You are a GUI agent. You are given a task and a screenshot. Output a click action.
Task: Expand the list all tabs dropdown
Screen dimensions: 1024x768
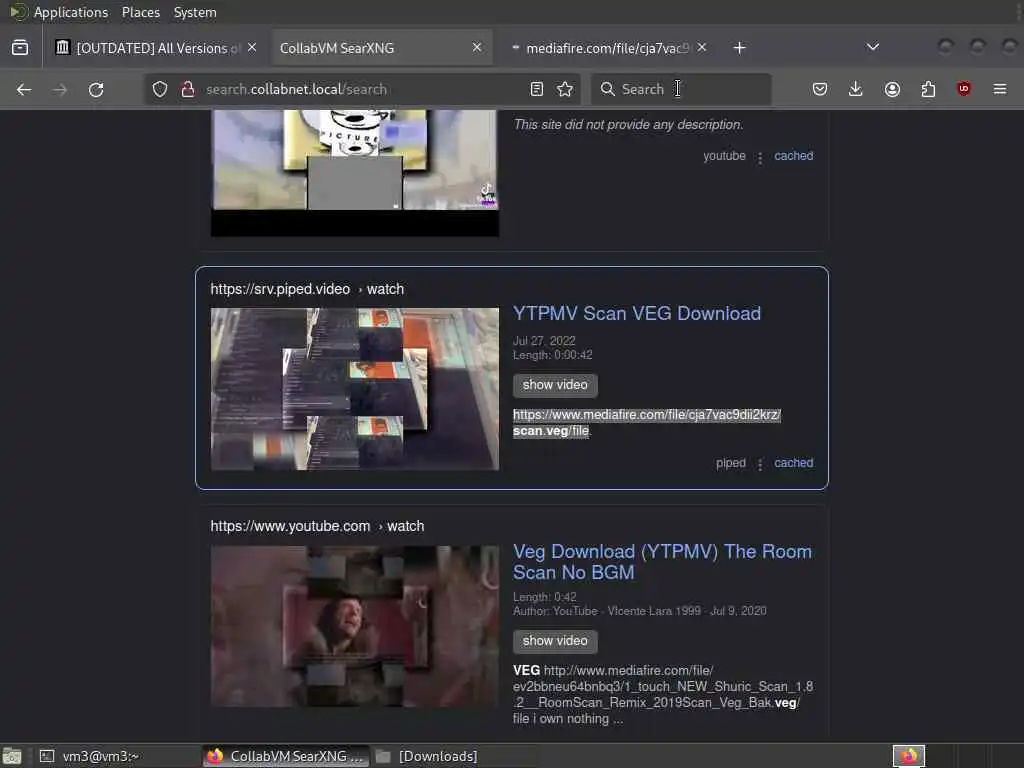click(x=872, y=47)
